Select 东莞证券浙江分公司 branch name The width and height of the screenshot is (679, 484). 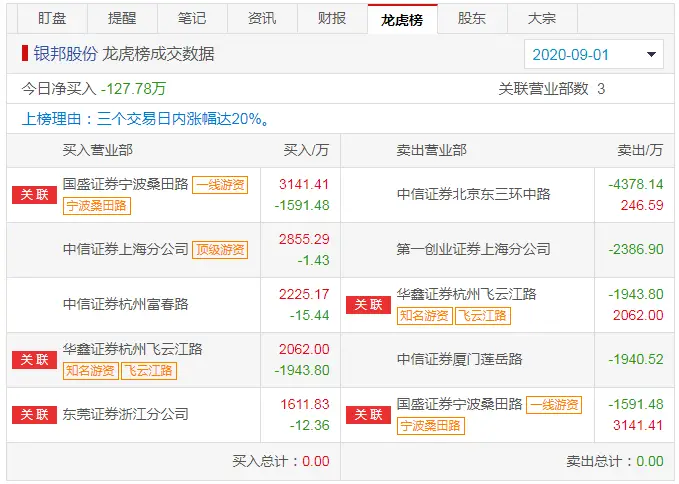click(x=126, y=414)
